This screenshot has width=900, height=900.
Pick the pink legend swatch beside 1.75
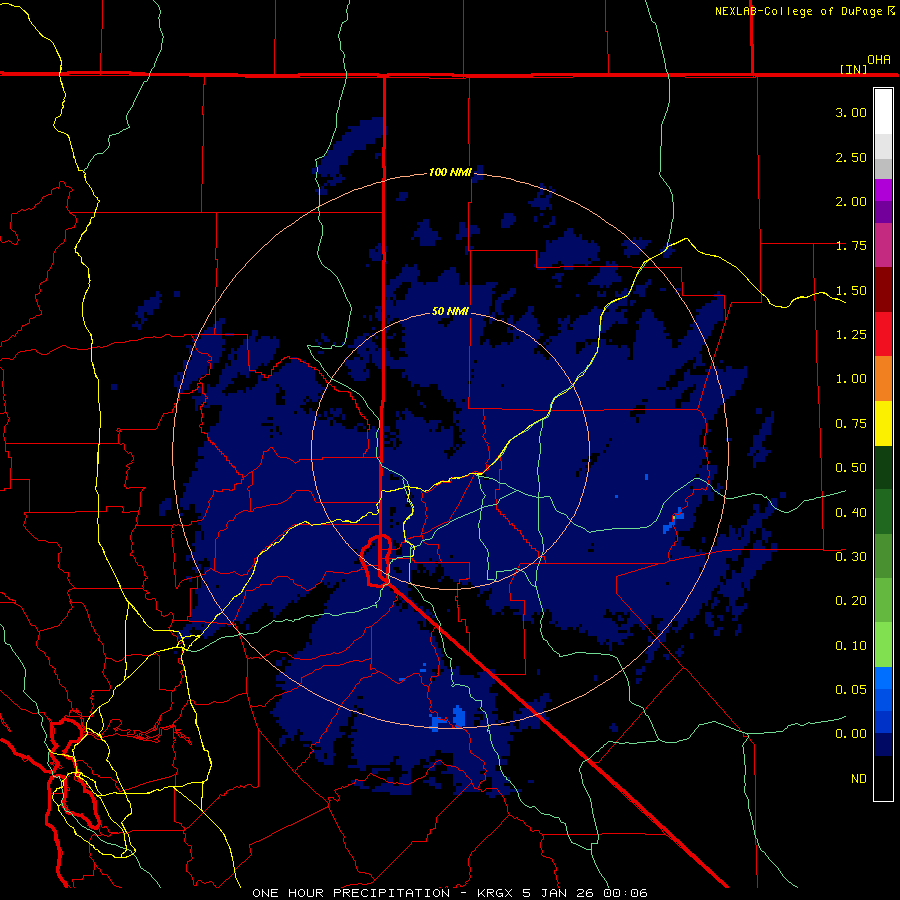[x=883, y=245]
